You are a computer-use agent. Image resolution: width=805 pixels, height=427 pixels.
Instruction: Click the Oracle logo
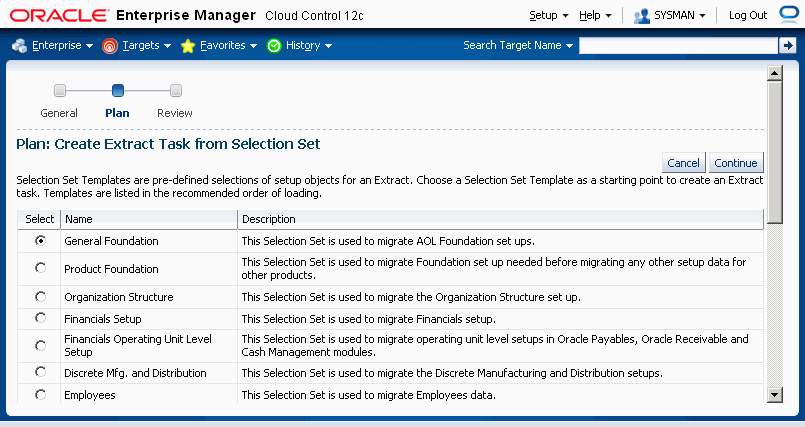[59, 15]
